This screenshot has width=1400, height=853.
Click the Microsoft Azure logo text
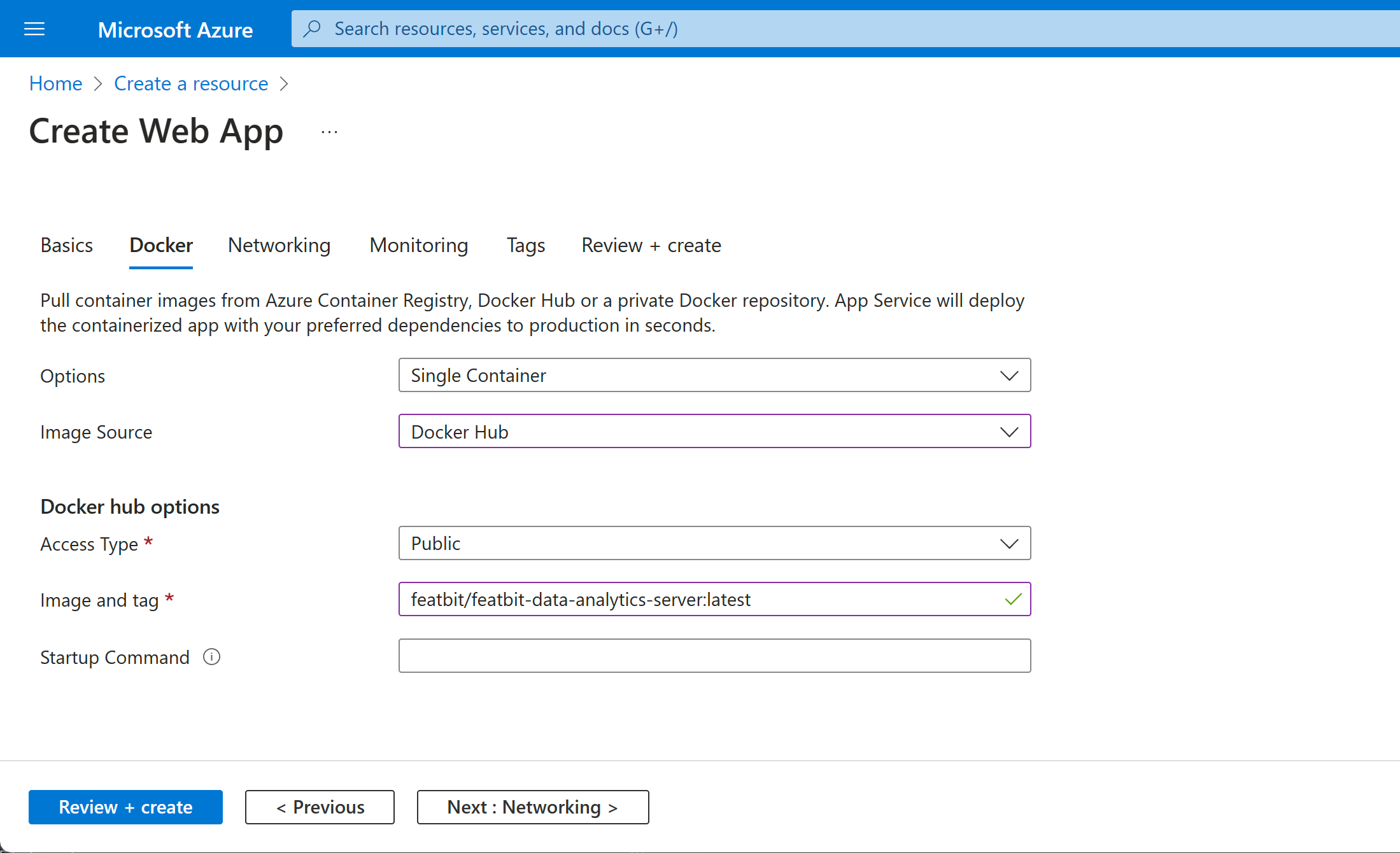tap(175, 29)
